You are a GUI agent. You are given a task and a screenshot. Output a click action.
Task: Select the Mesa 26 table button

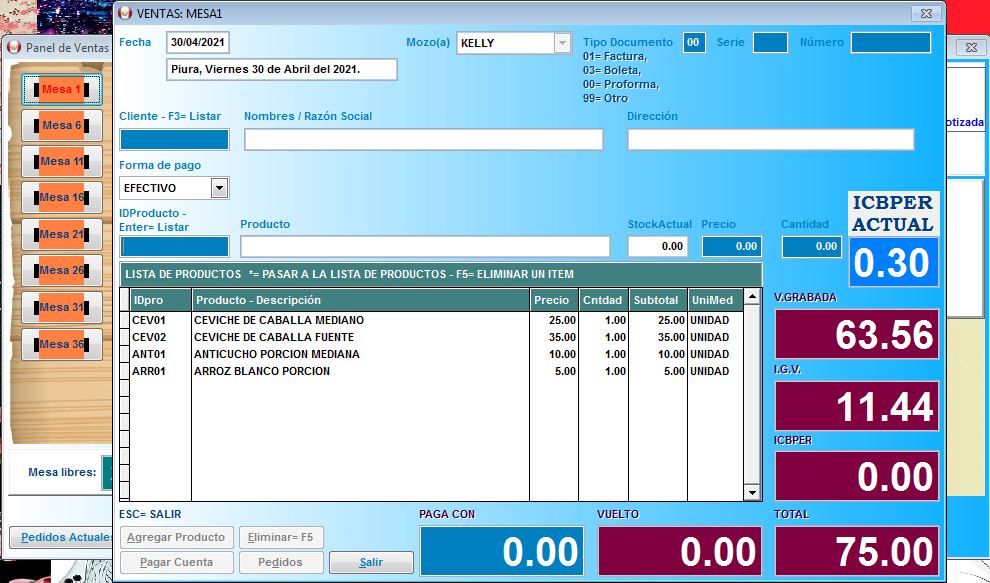click(x=62, y=270)
